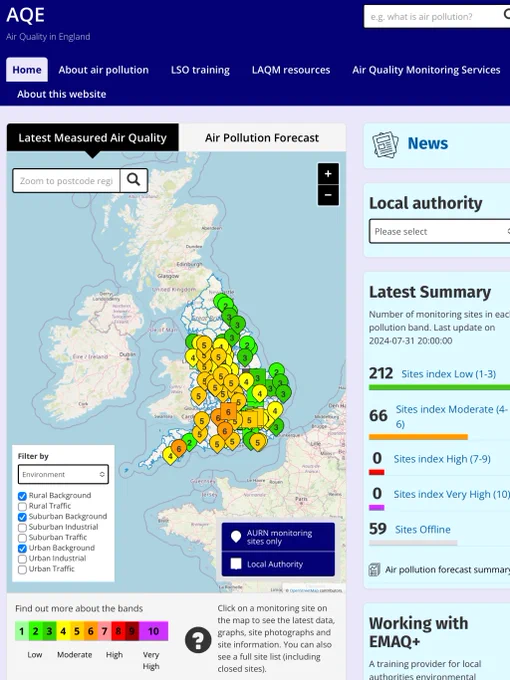This screenshot has height=680, width=510.
Task: Zoom out the map with minus button
Action: pos(328,195)
